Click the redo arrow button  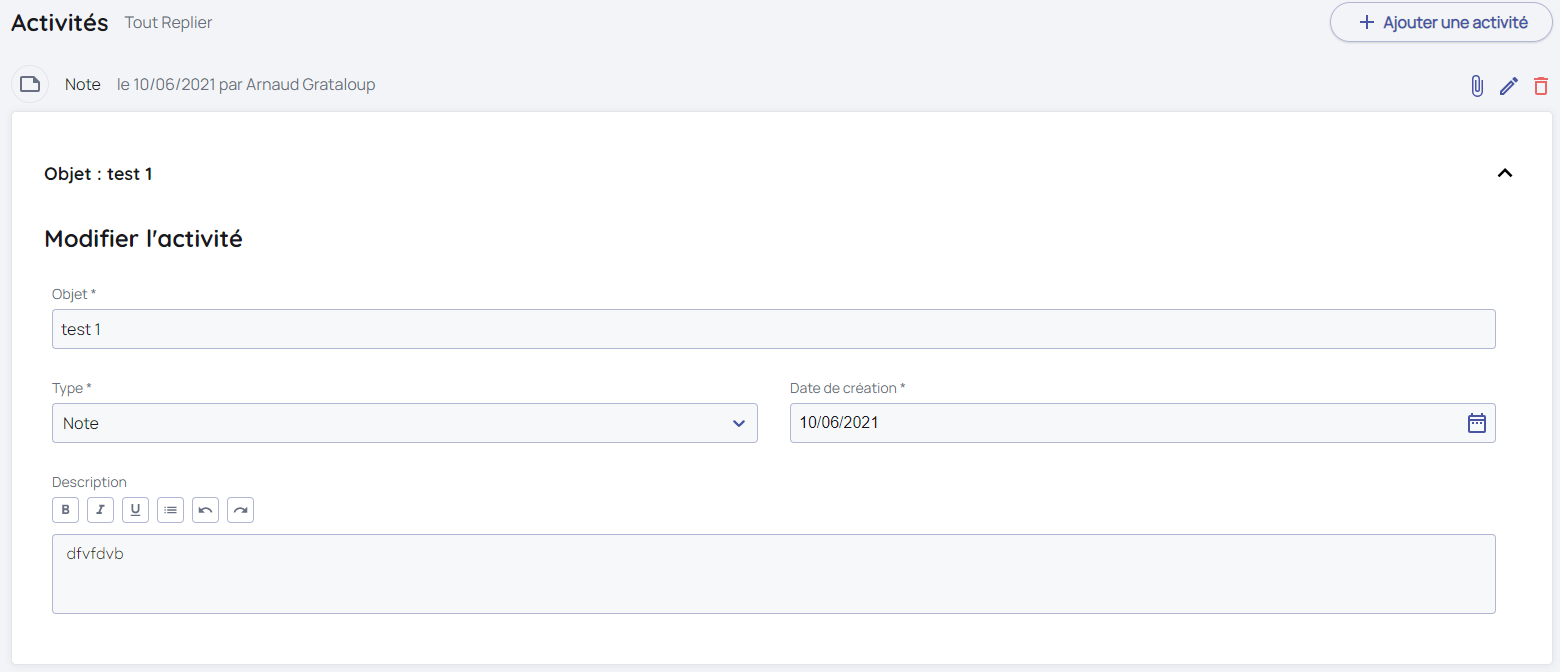click(x=240, y=510)
